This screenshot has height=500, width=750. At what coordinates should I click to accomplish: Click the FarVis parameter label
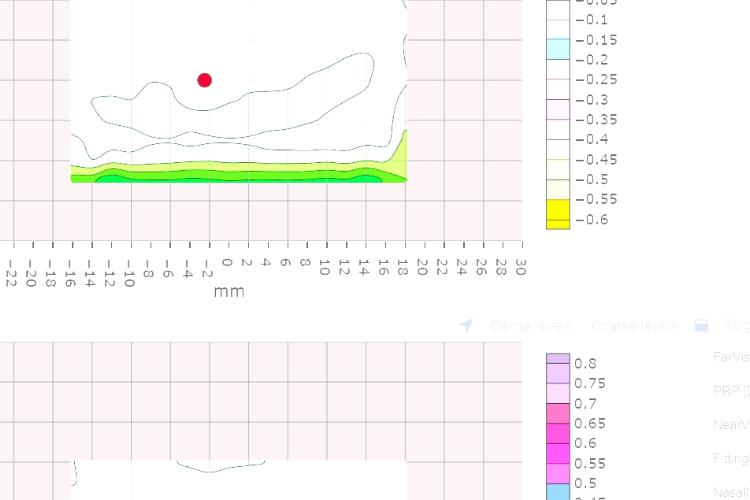pos(730,357)
